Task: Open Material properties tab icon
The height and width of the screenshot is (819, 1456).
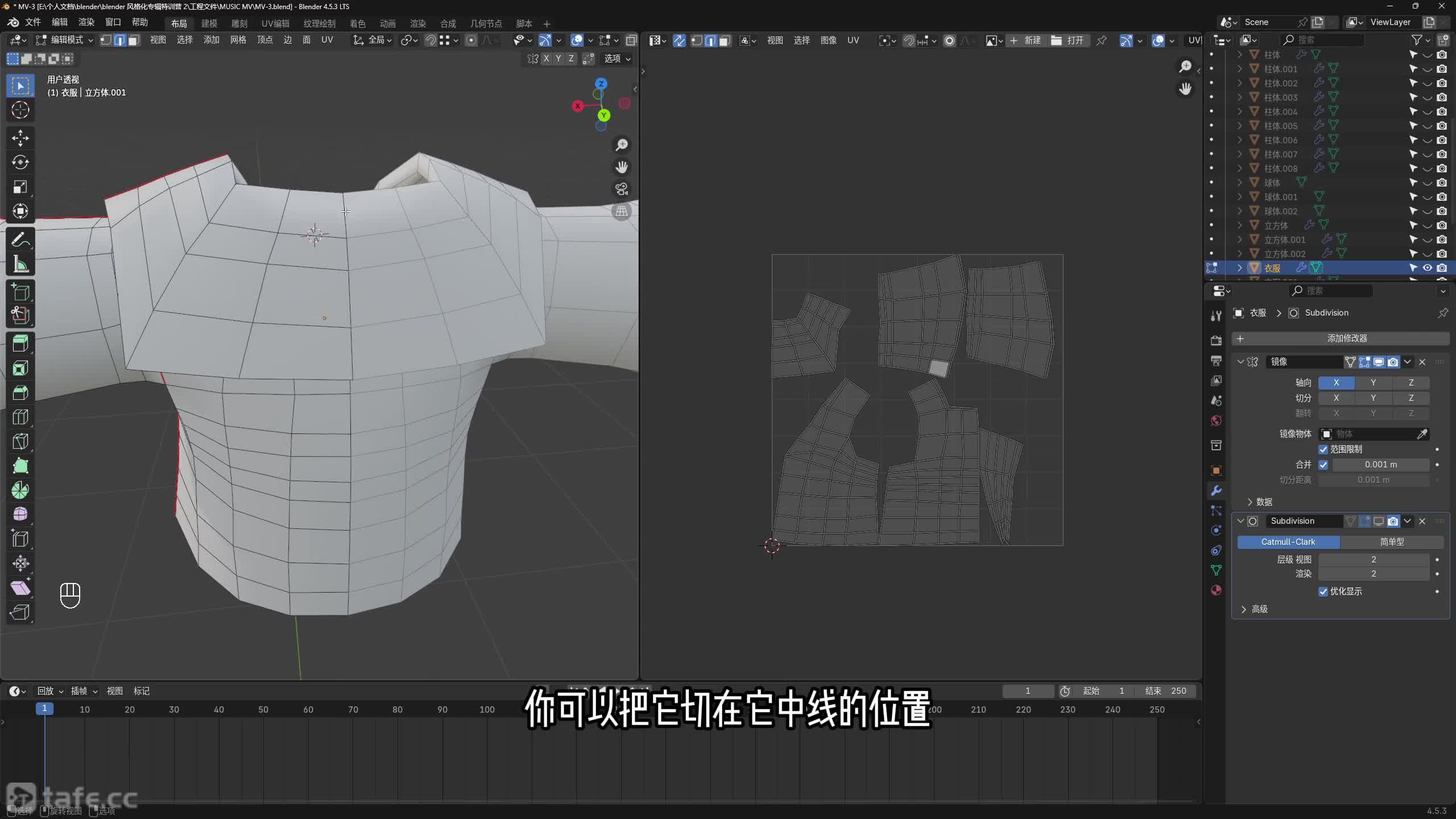Action: pos(1216,590)
